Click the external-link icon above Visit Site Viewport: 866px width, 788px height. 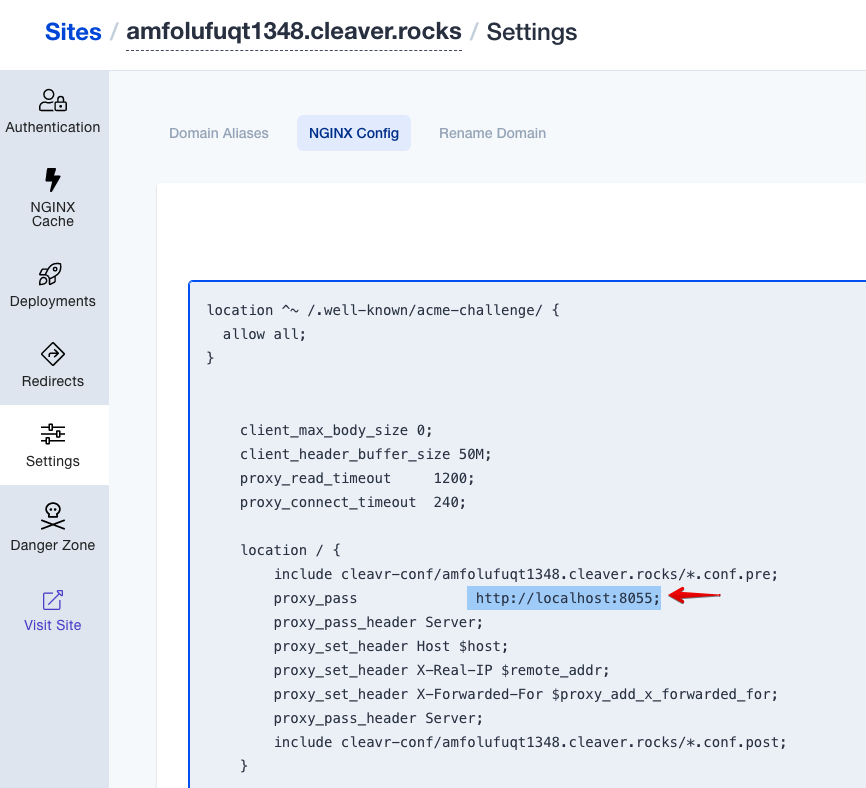(52, 599)
